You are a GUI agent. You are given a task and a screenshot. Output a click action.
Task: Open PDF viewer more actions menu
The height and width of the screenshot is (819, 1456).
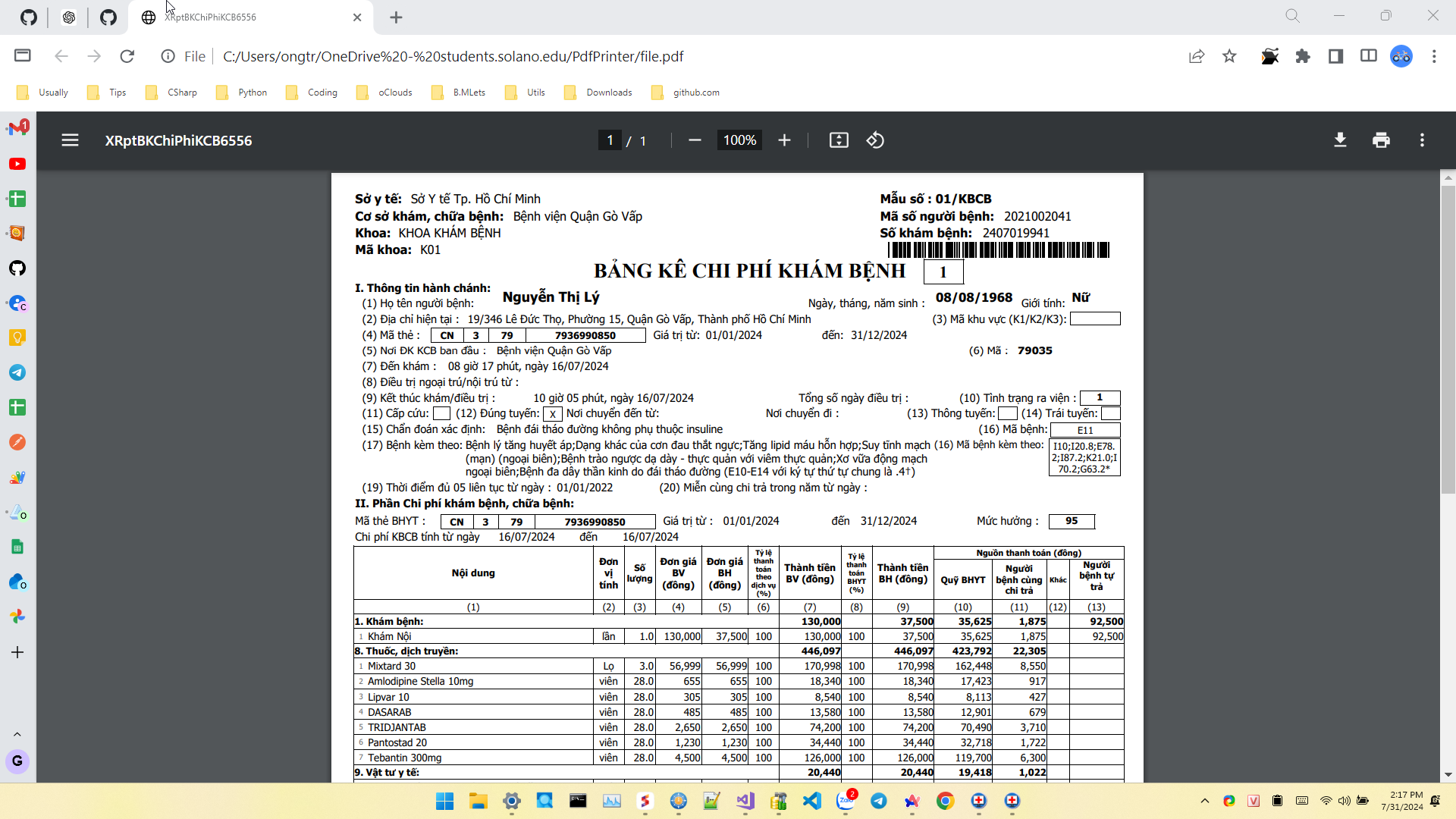click(1422, 140)
